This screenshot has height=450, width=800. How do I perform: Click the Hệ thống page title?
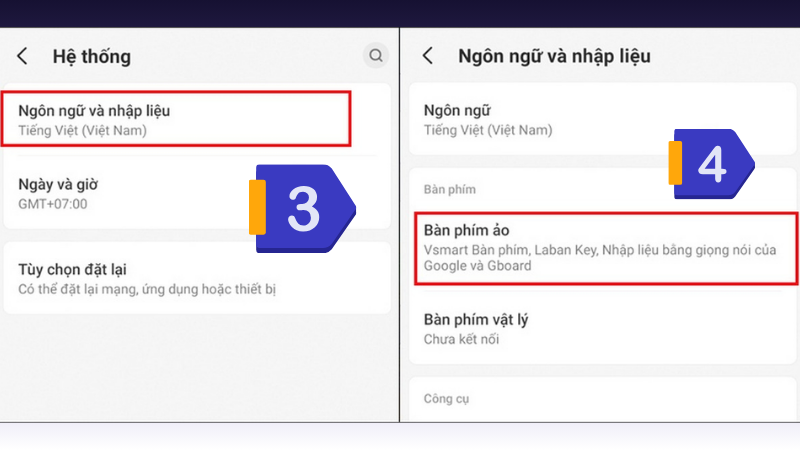[92, 56]
